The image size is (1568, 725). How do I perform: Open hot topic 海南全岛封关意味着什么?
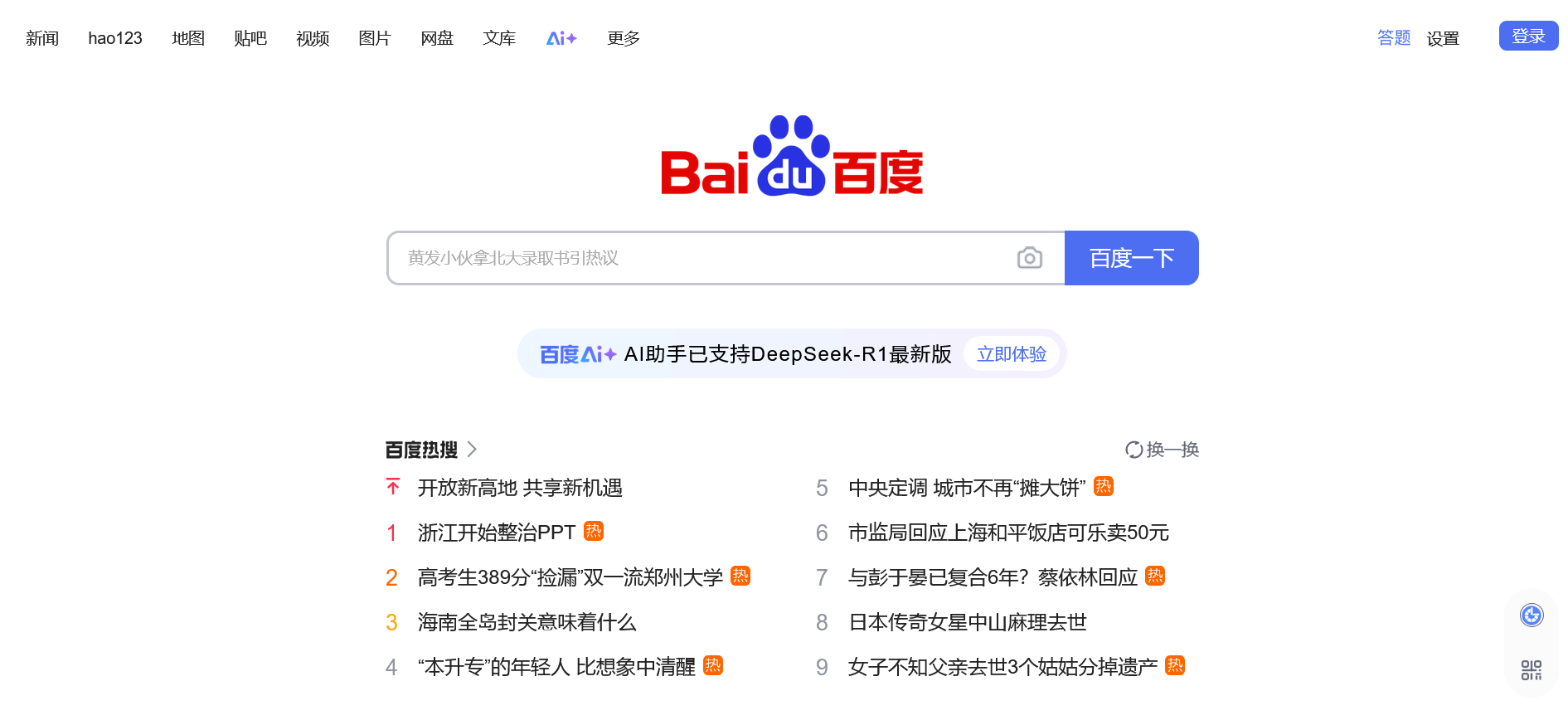tap(527, 622)
